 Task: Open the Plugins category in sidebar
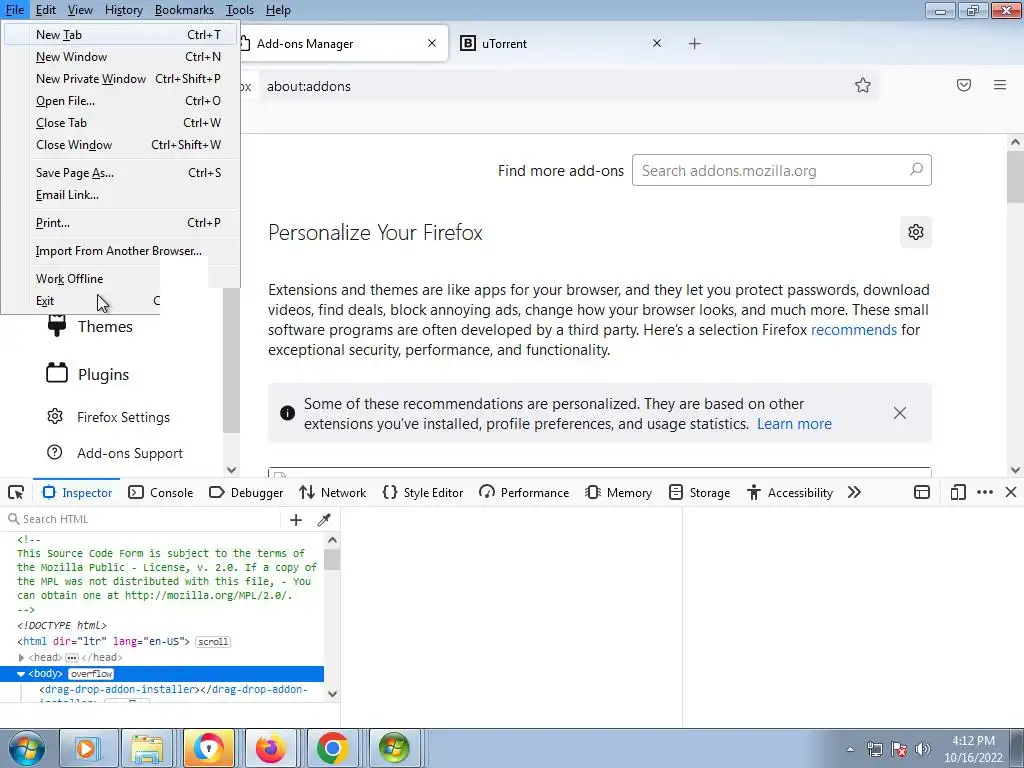88,374
